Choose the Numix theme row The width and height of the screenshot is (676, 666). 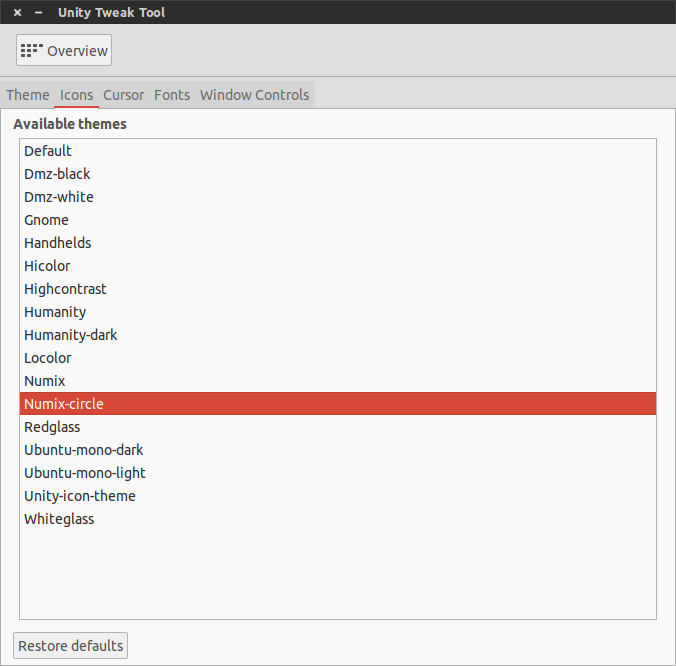[x=338, y=381]
